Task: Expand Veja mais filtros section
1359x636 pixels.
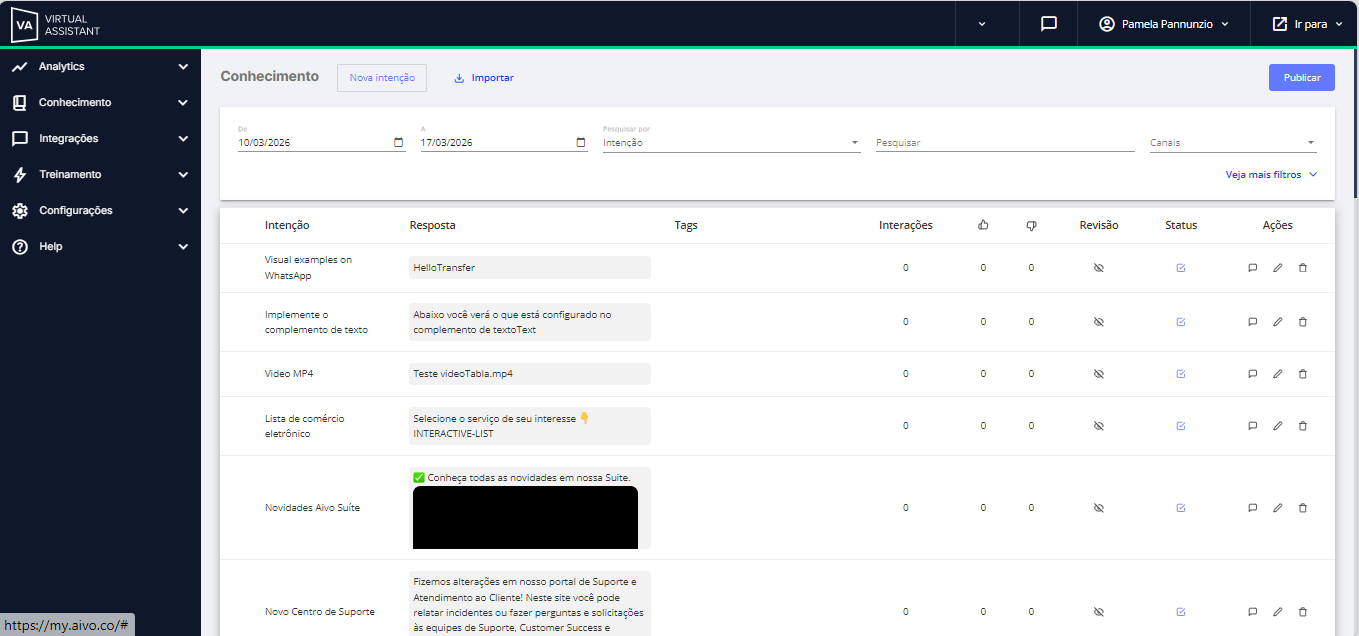Action: (1271, 175)
